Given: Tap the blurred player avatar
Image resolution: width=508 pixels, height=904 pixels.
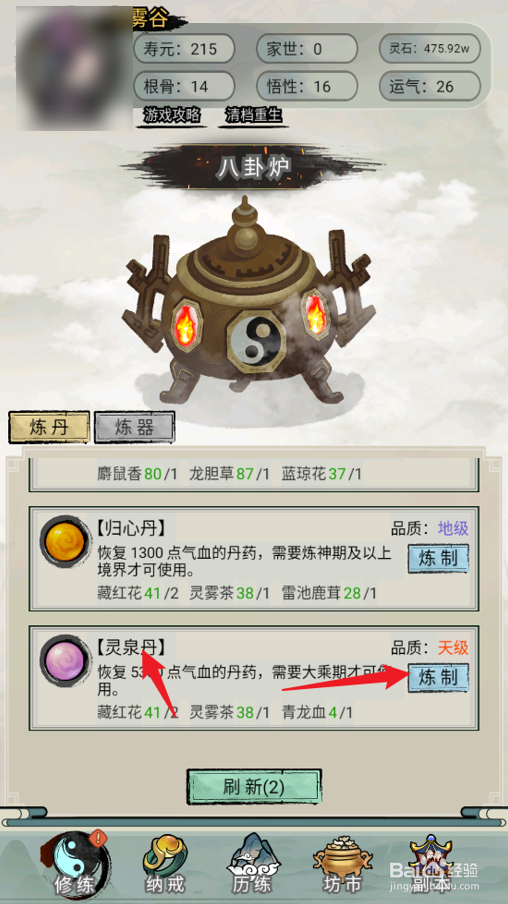Looking at the screenshot, I should (74, 68).
